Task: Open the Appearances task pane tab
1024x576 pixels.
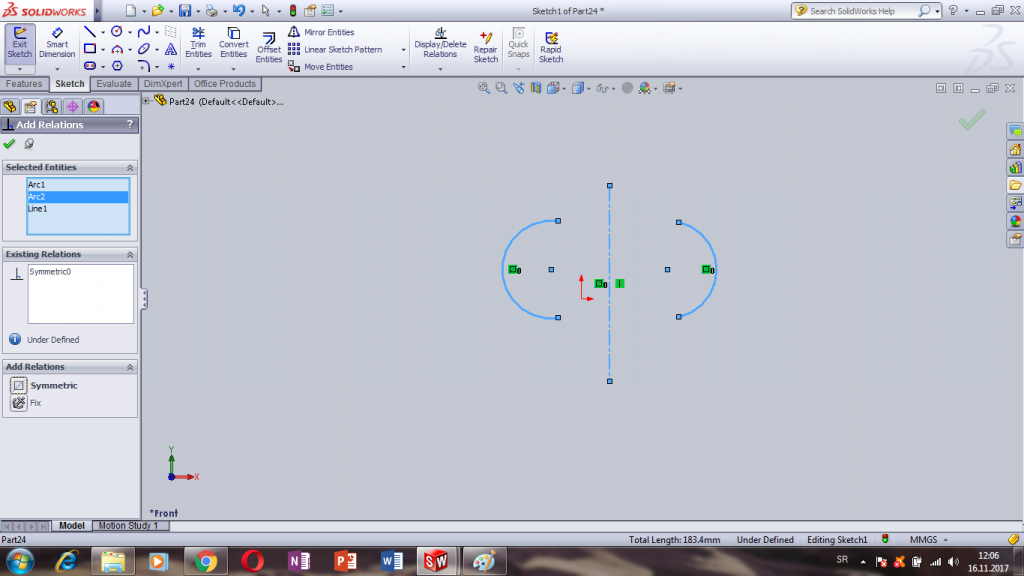Action: [x=1015, y=221]
